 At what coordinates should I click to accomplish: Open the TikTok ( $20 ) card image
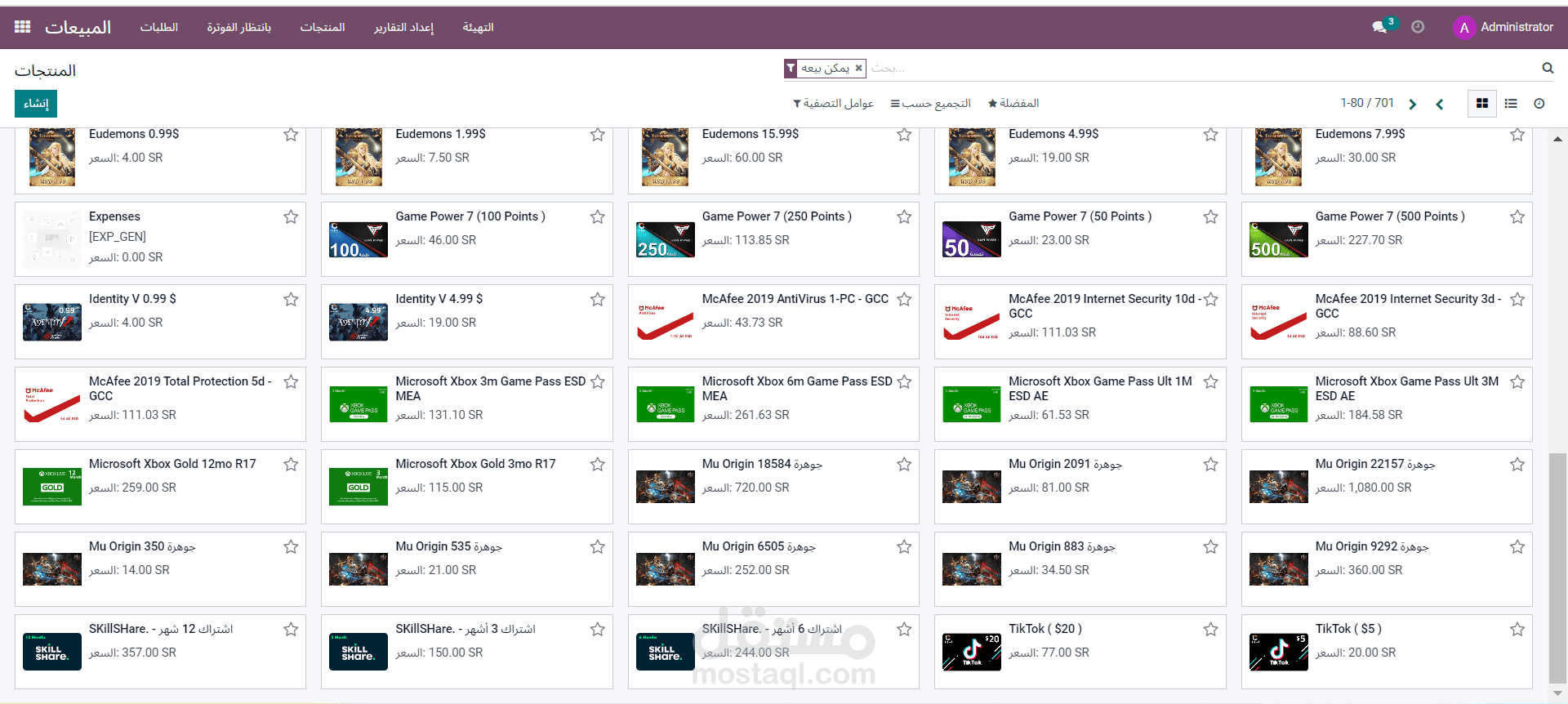(x=972, y=652)
